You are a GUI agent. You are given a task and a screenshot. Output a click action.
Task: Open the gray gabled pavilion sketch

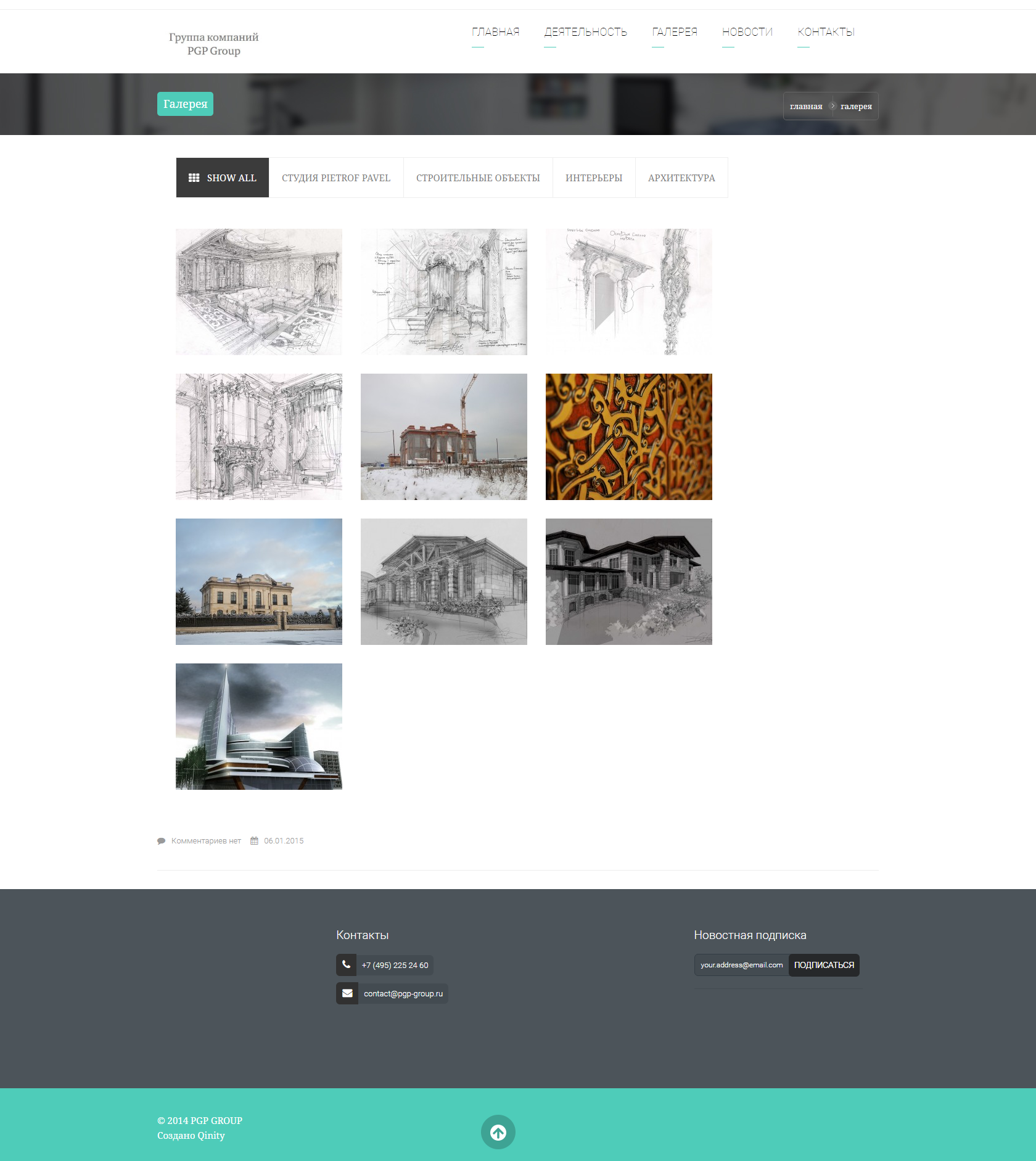point(444,581)
